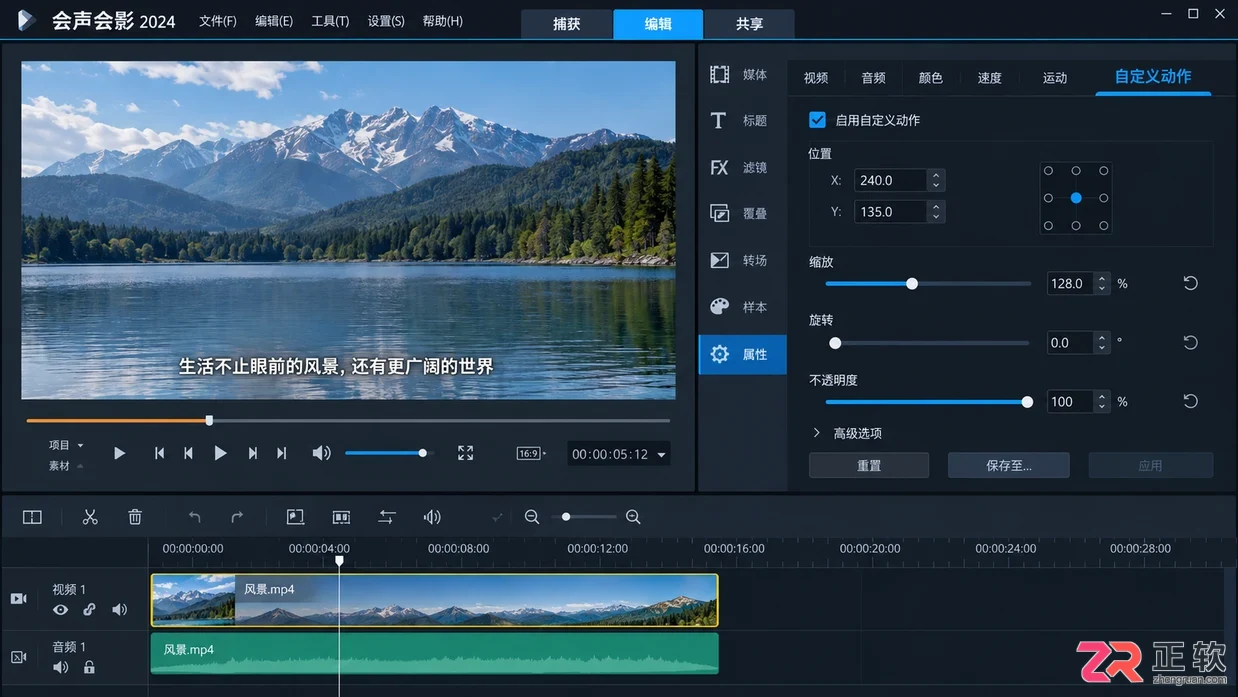Decrease Y position with down stepper arrow

[936, 217]
